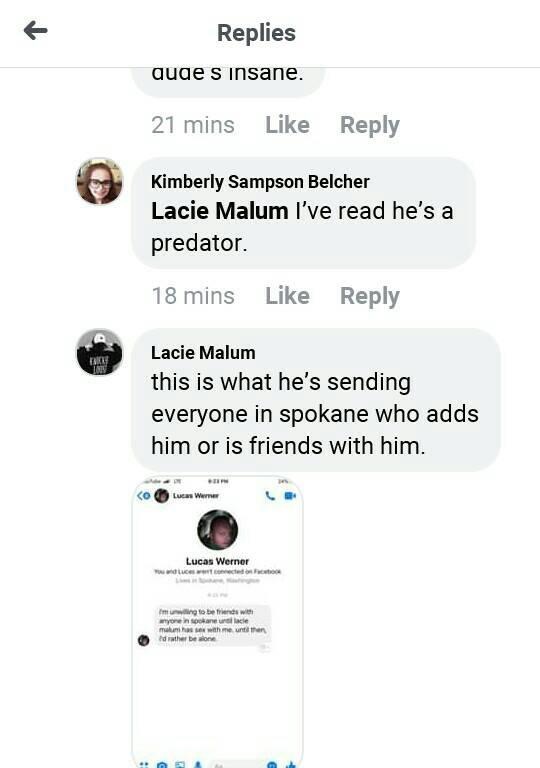The image size is (540, 768).
Task: Like the comment posted 21 mins ago
Action: tap(287, 125)
